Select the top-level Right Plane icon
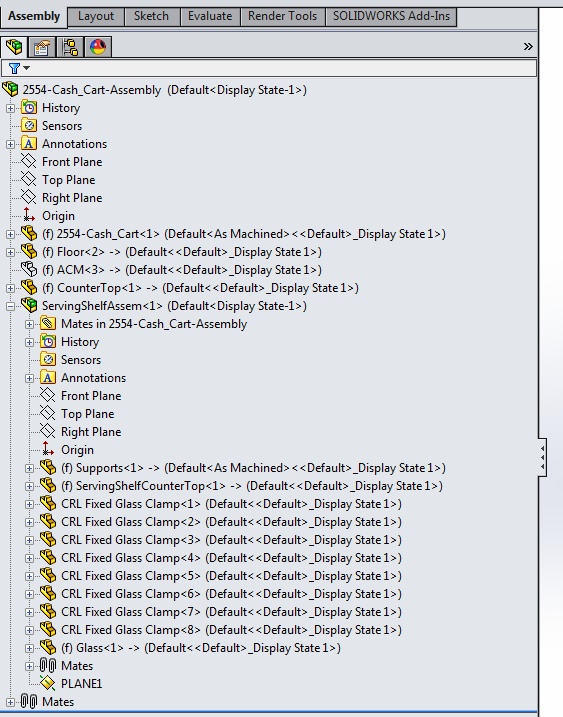 [29, 197]
